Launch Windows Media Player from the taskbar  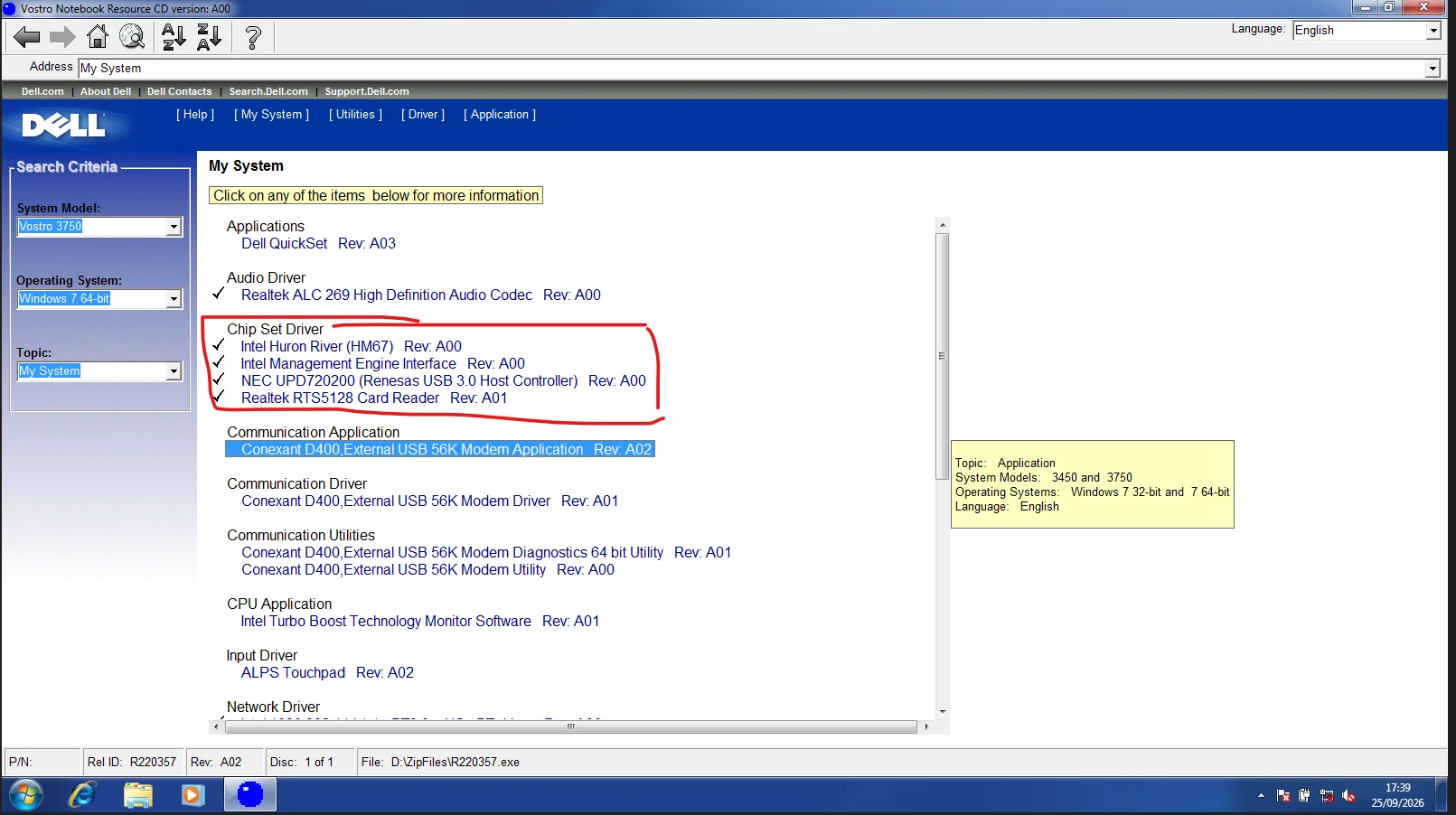coord(193,795)
